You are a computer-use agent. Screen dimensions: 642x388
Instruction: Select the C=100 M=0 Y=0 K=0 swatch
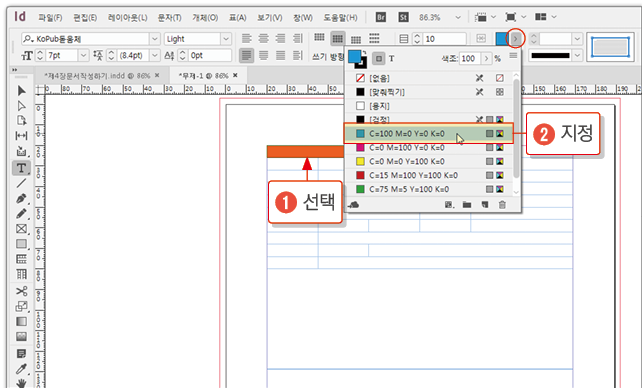[x=429, y=134]
